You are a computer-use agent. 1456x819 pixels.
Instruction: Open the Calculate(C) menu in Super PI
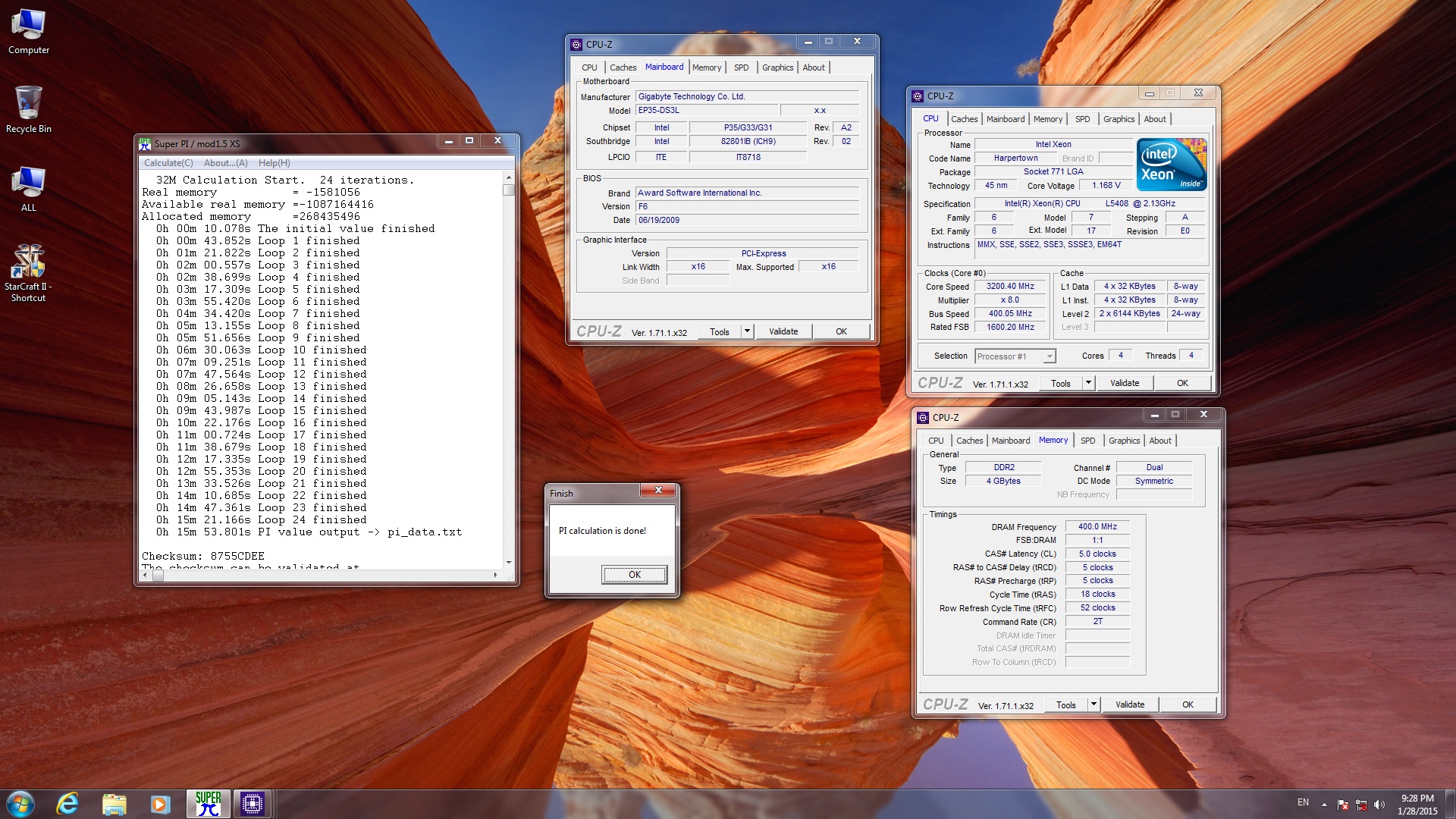(x=168, y=163)
